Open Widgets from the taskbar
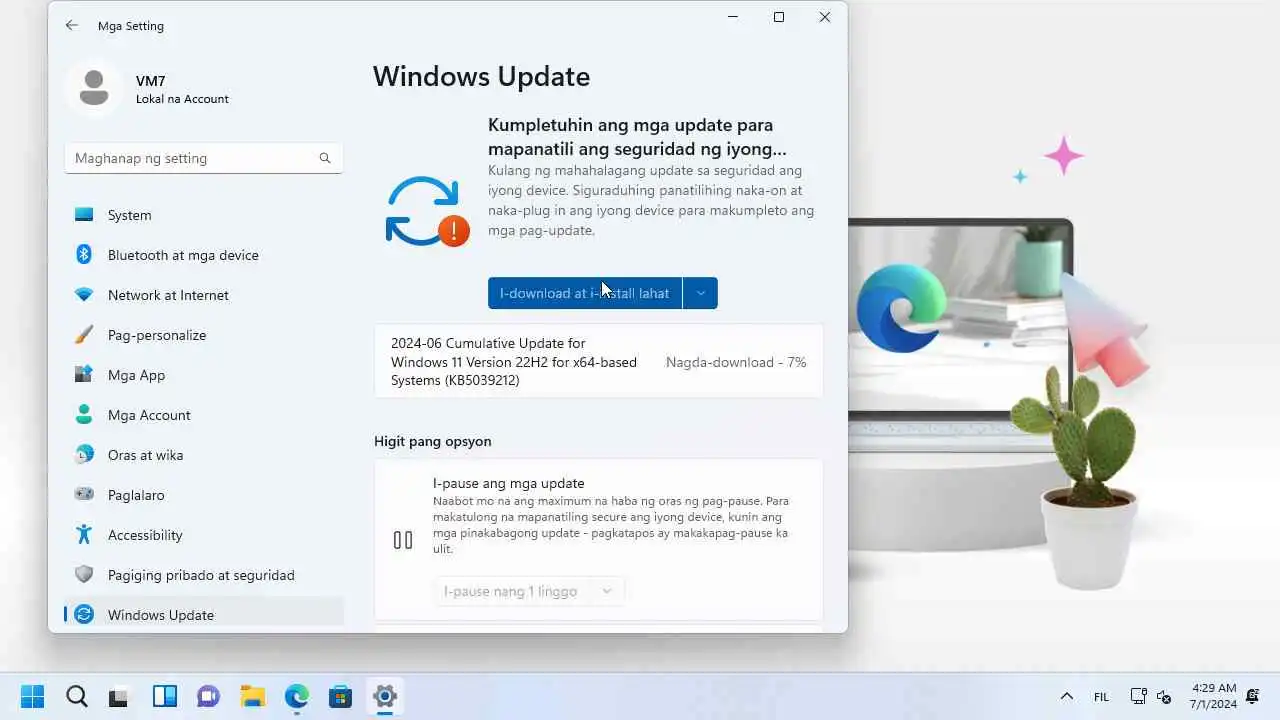1280x720 pixels. pos(164,696)
